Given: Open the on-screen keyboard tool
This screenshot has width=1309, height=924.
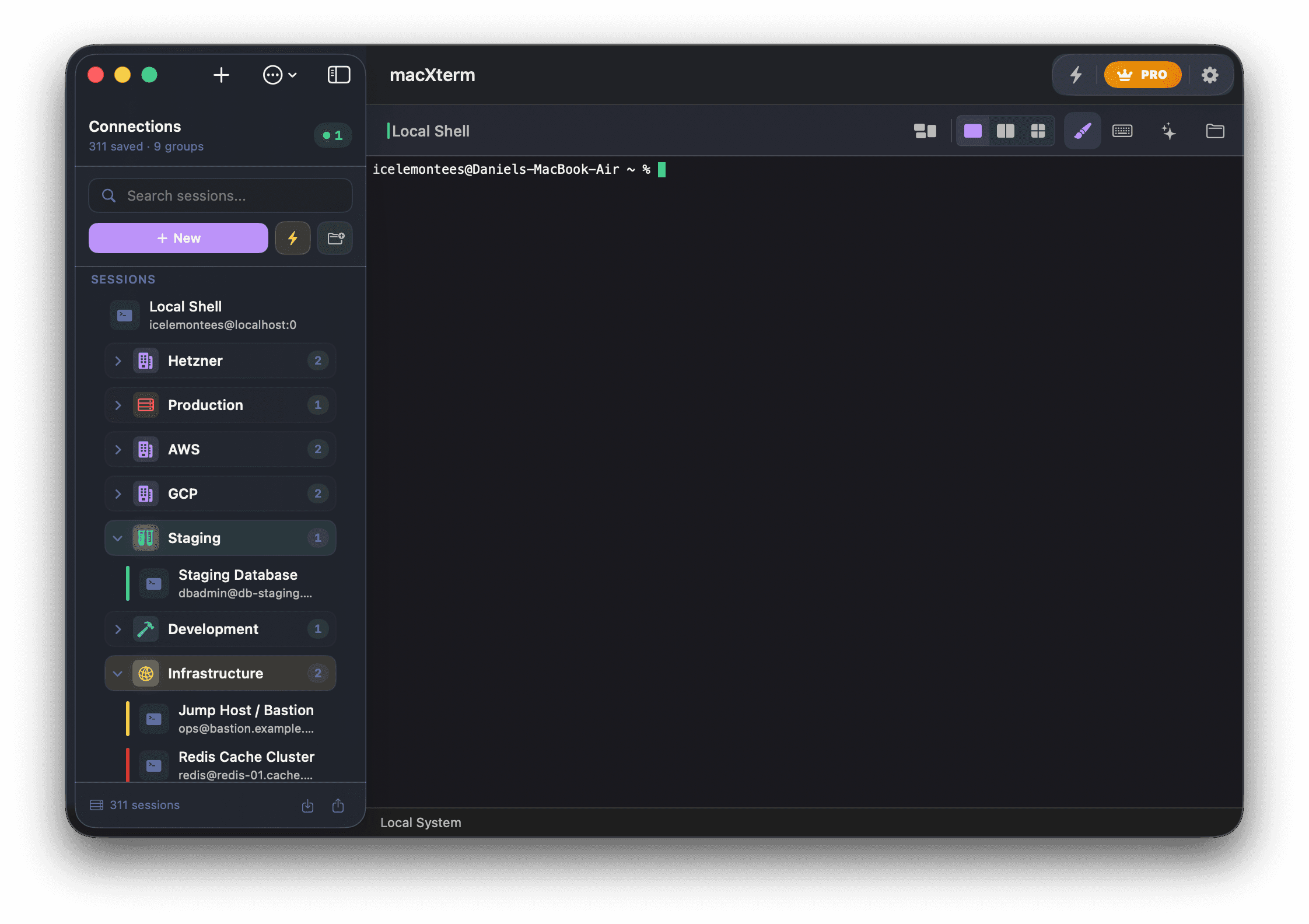Looking at the screenshot, I should (1122, 131).
